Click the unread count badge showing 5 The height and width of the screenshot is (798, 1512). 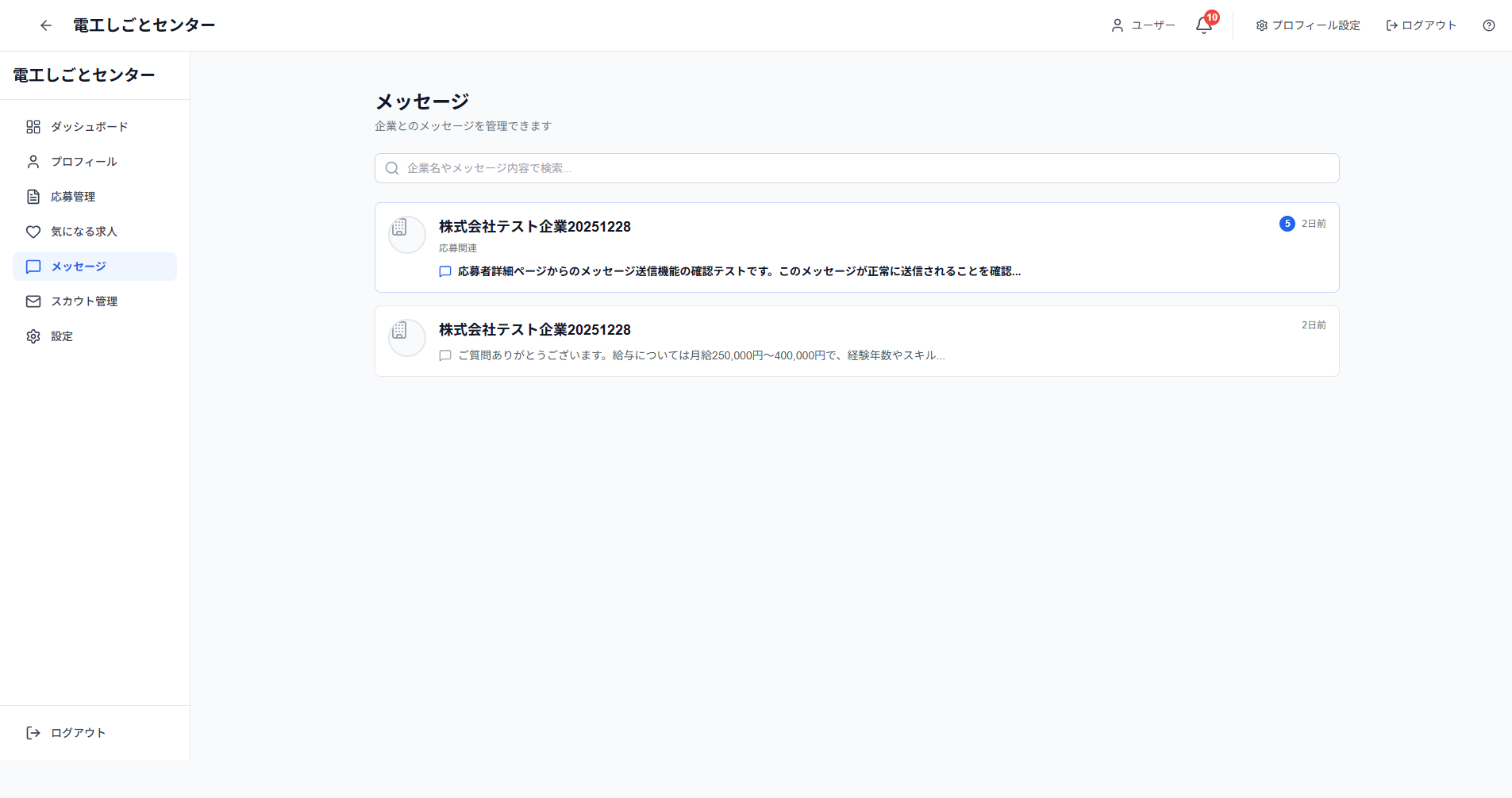pos(1286,223)
